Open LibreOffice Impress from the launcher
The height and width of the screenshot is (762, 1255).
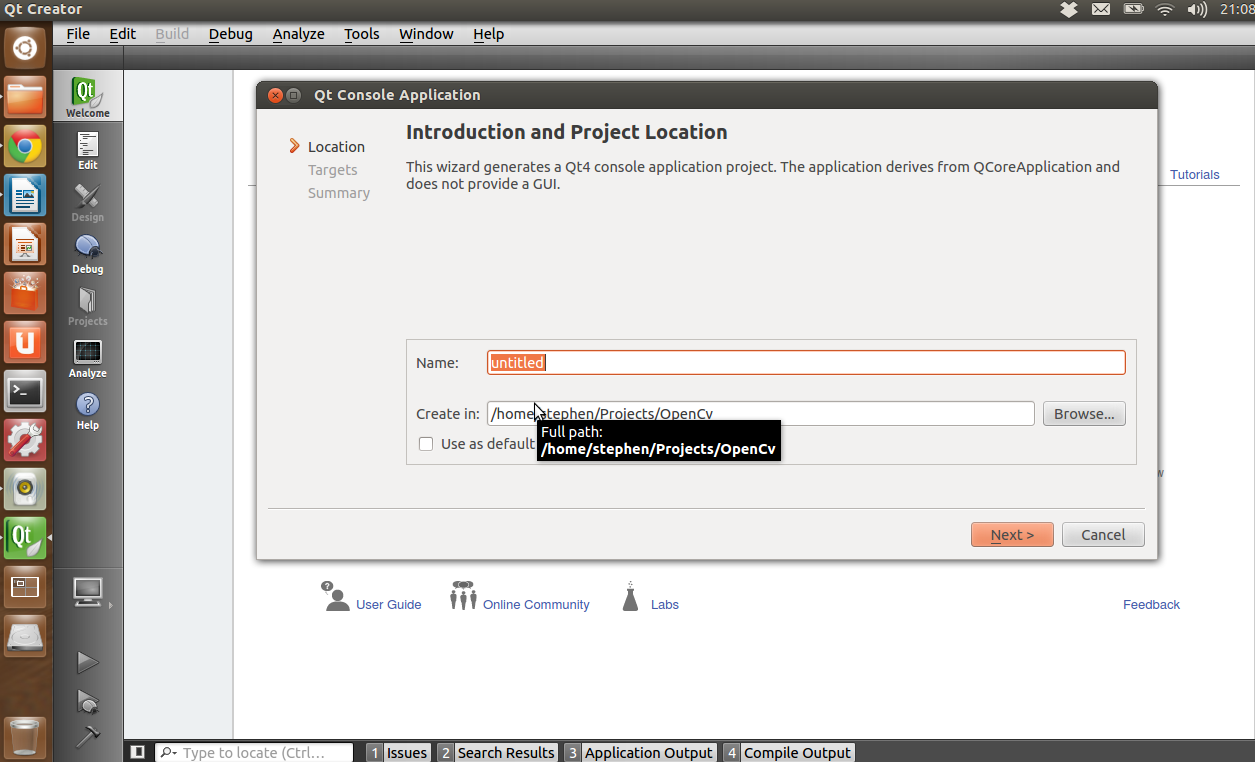25,244
